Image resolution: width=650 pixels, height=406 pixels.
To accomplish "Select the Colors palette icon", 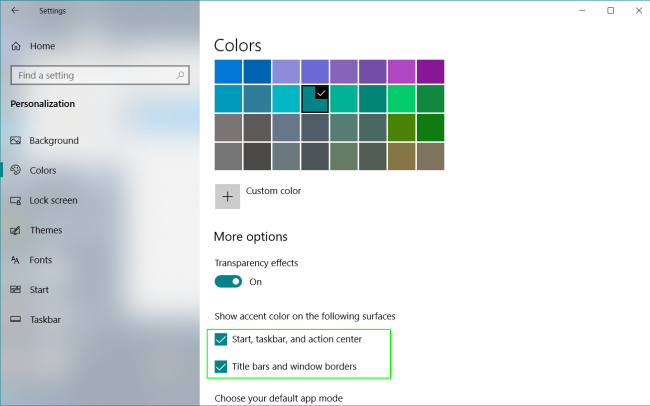I will tap(15, 170).
